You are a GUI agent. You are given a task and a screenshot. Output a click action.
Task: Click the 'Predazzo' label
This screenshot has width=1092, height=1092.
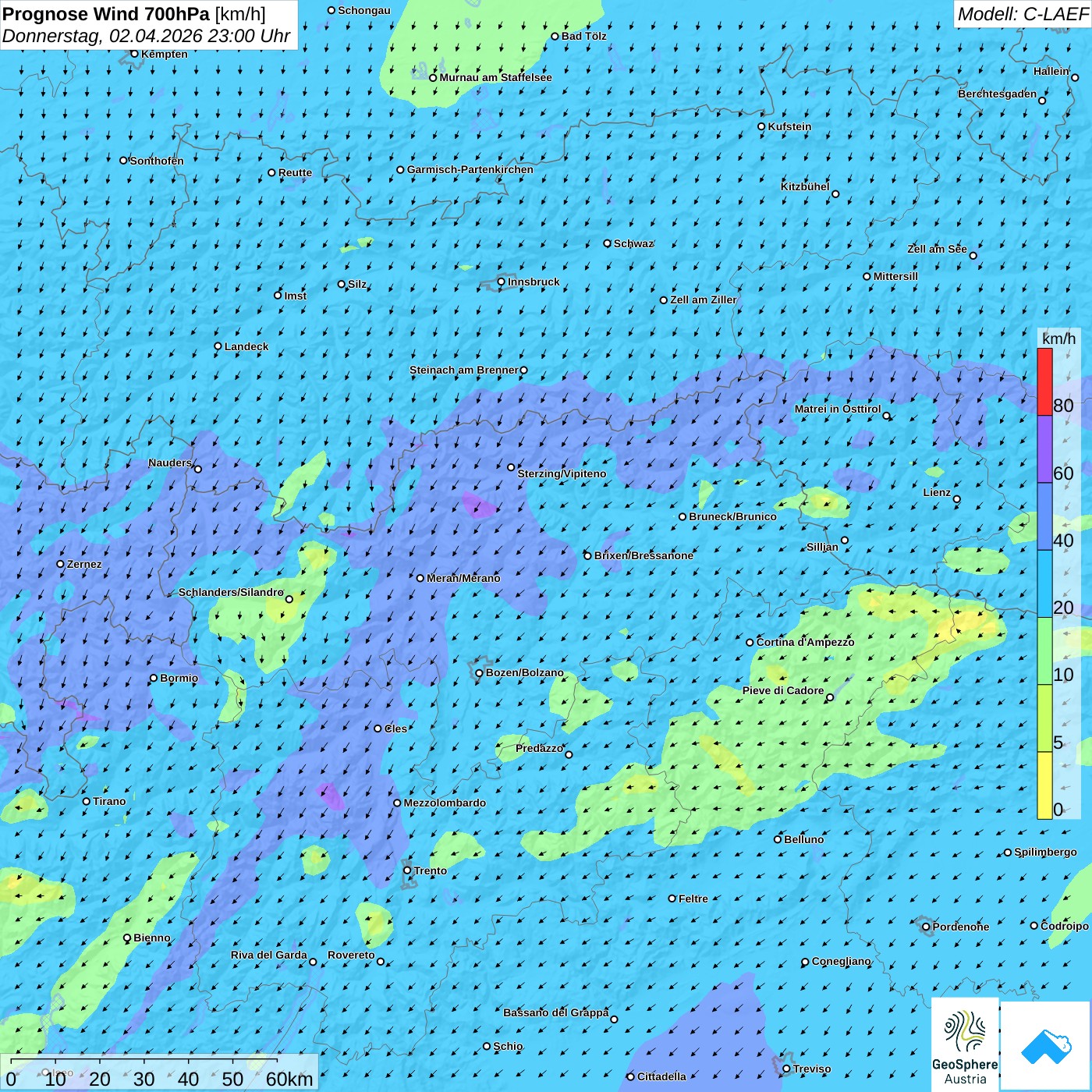pyautogui.click(x=539, y=748)
